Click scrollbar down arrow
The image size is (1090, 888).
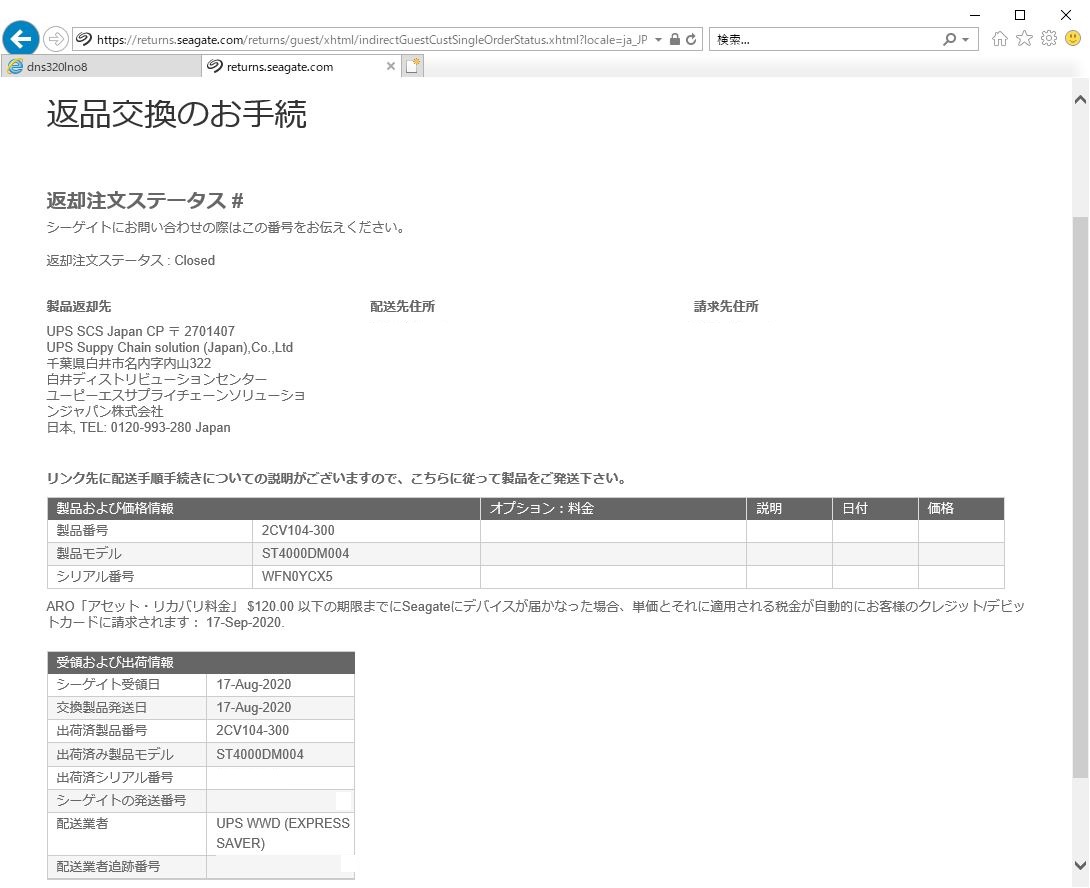tap(1080, 866)
